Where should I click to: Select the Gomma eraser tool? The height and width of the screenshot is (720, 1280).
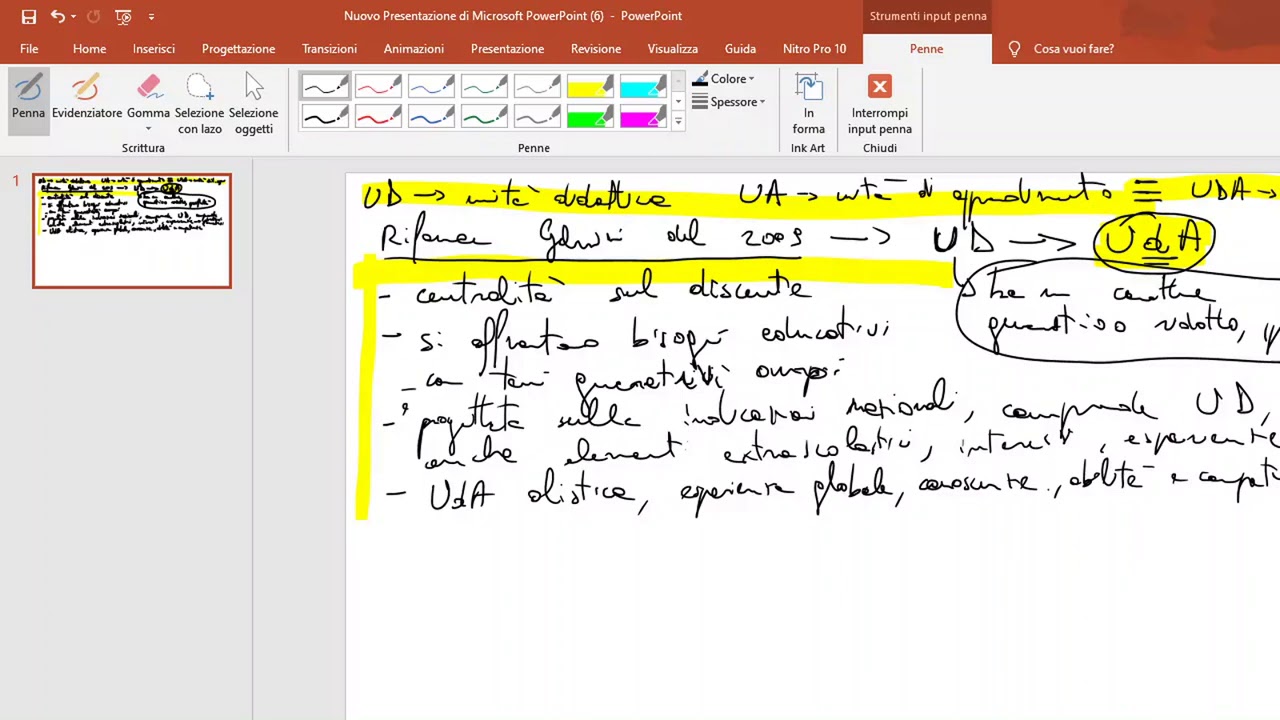[x=148, y=95]
